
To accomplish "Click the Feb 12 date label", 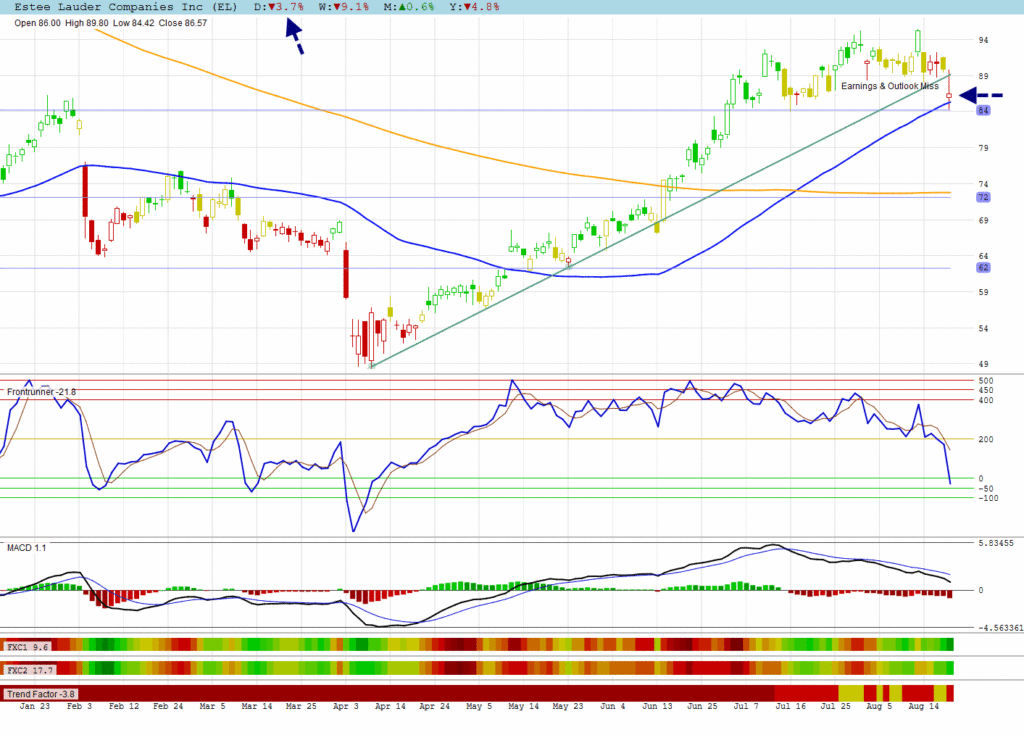I will [x=124, y=706].
